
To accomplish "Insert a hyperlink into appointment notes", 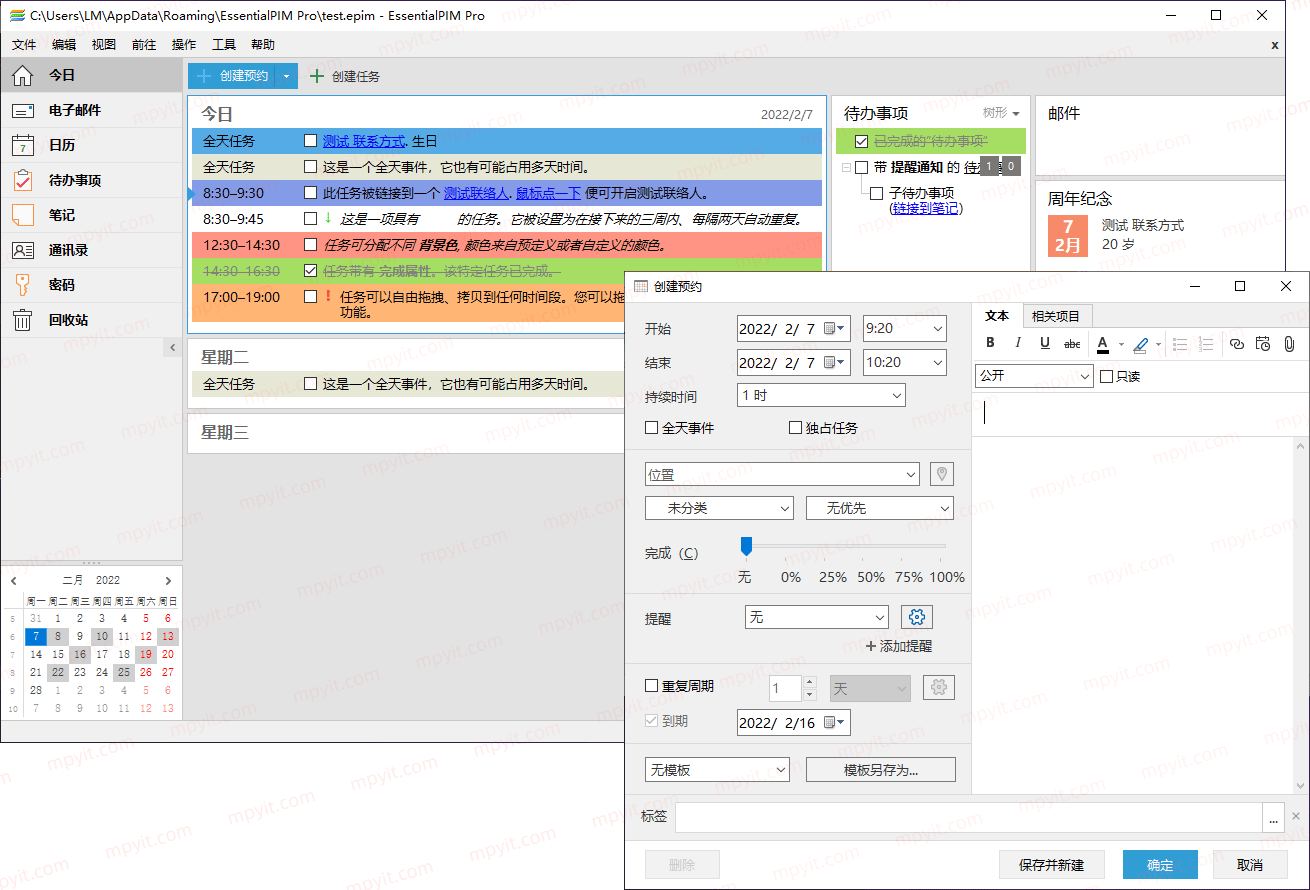I will pyautogui.click(x=1237, y=343).
